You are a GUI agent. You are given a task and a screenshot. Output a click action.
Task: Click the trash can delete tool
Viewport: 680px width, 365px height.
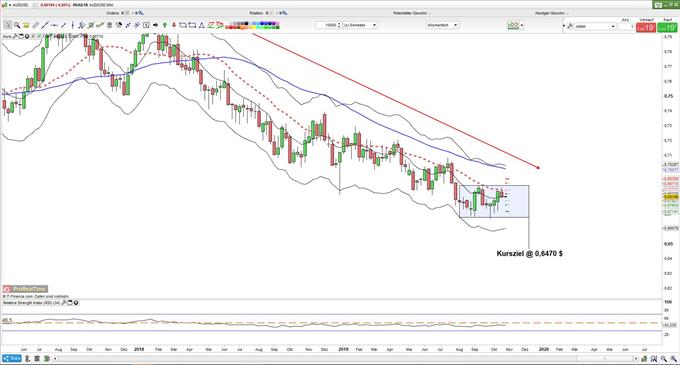[x=109, y=25]
